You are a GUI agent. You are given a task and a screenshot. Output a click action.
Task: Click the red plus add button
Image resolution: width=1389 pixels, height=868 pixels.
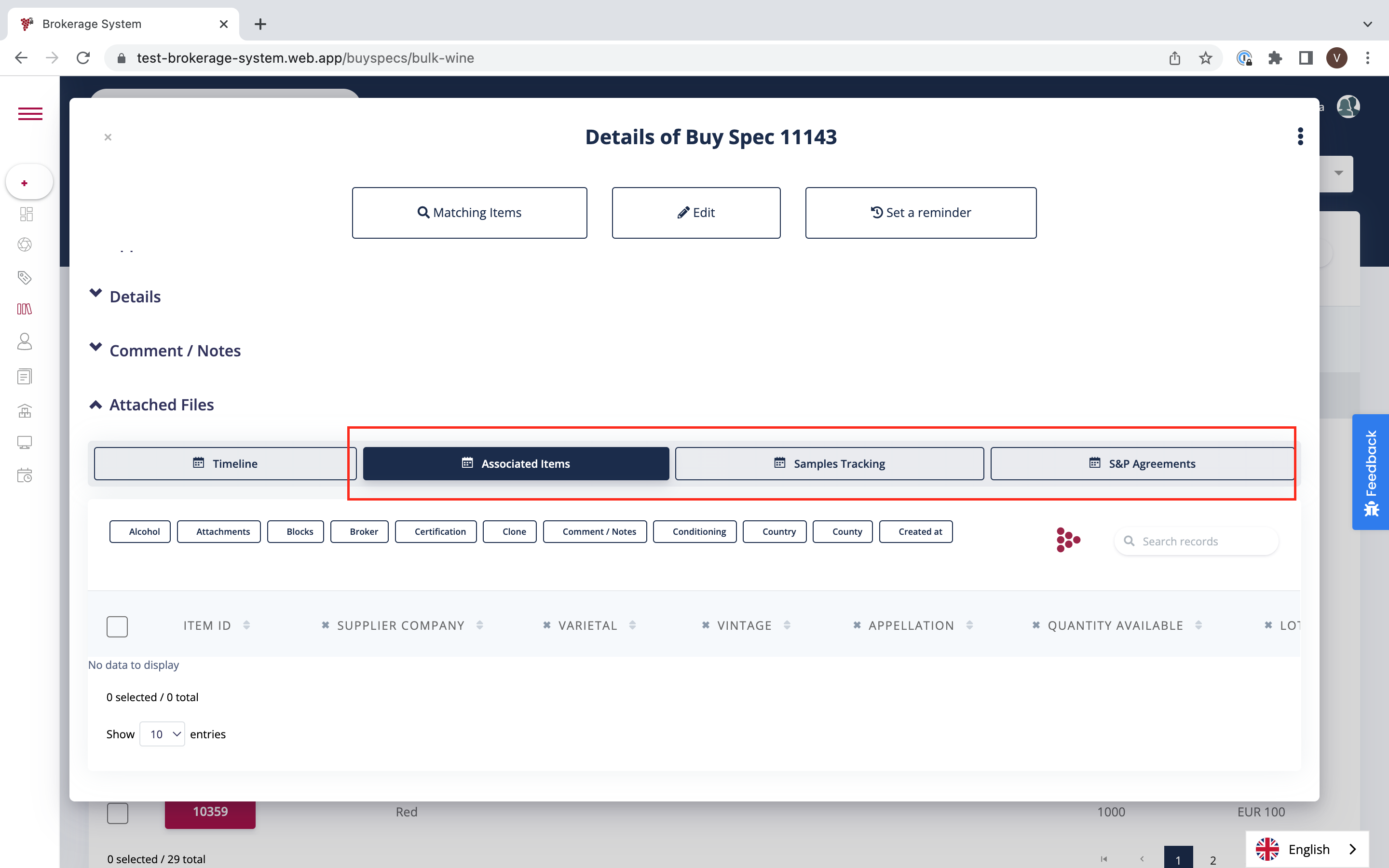pyautogui.click(x=24, y=183)
